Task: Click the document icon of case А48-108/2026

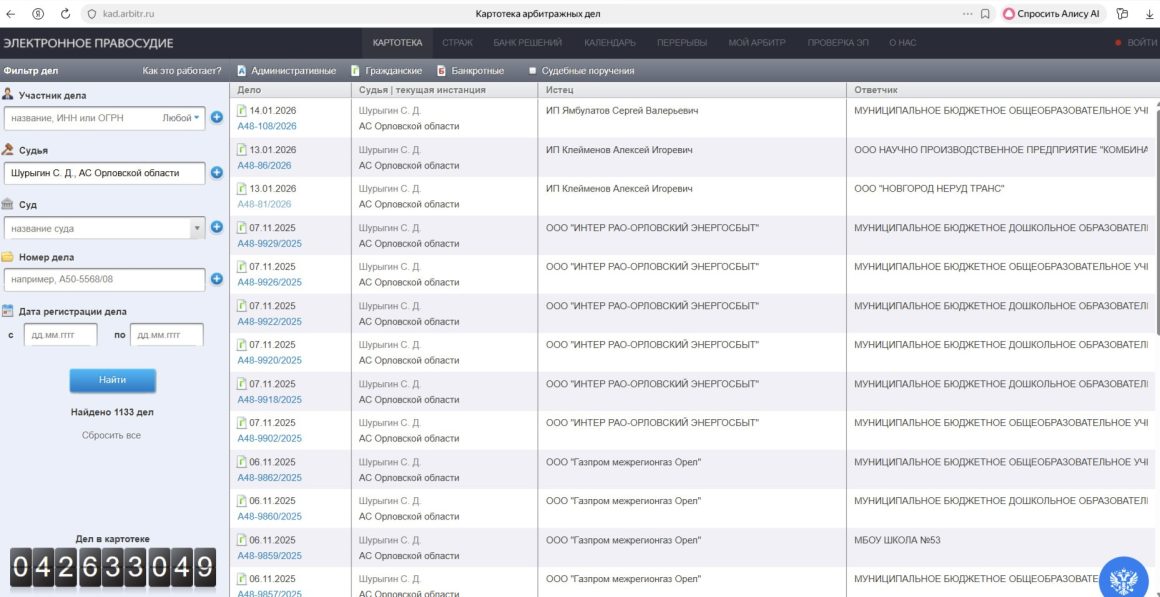Action: 242,111
